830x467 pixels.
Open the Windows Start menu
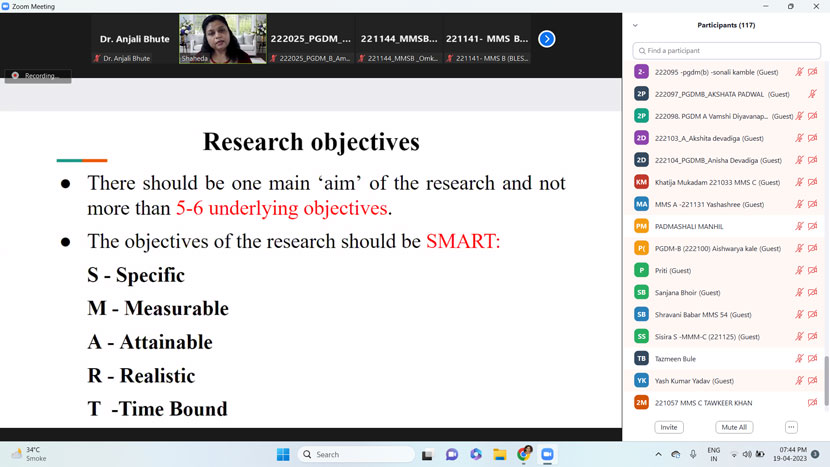[x=283, y=454]
